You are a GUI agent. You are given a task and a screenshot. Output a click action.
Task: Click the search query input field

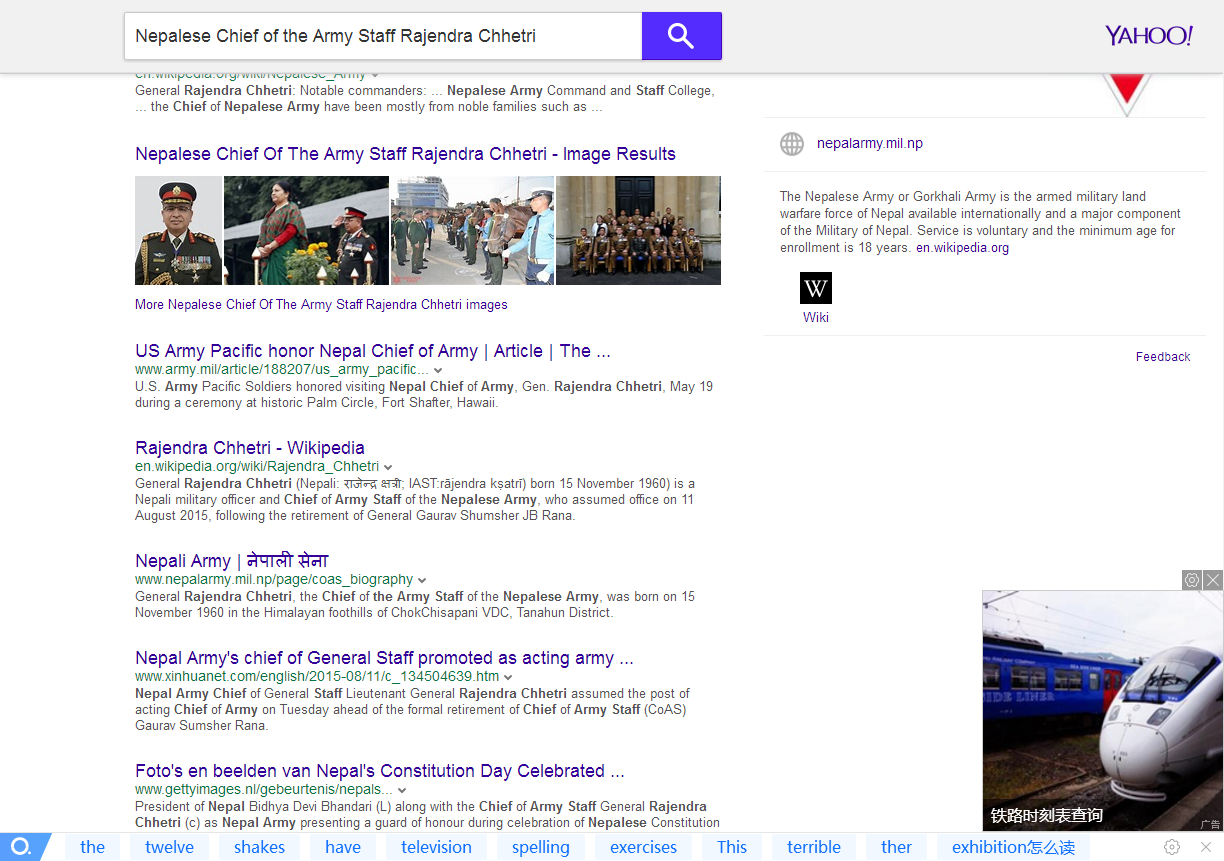click(383, 36)
